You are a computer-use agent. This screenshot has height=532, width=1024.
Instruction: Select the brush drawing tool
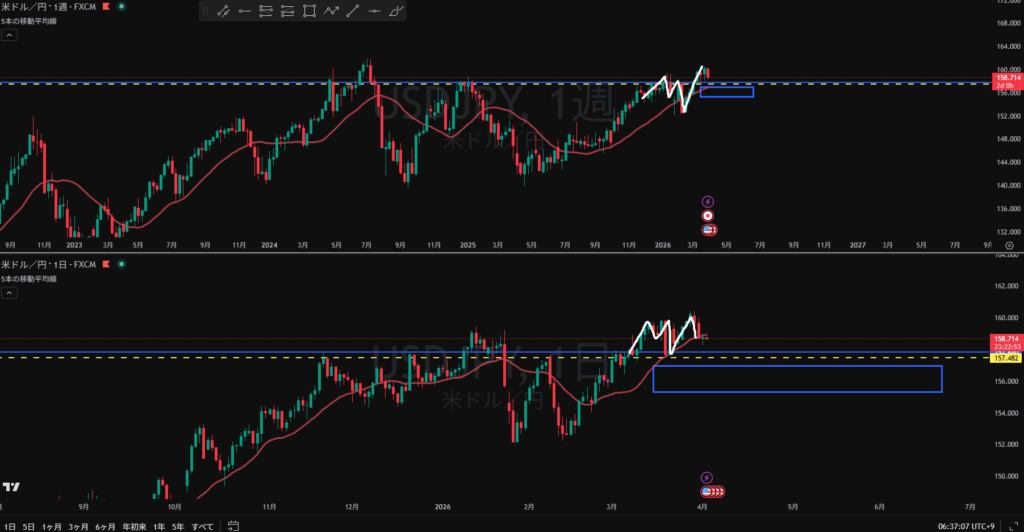(396, 12)
